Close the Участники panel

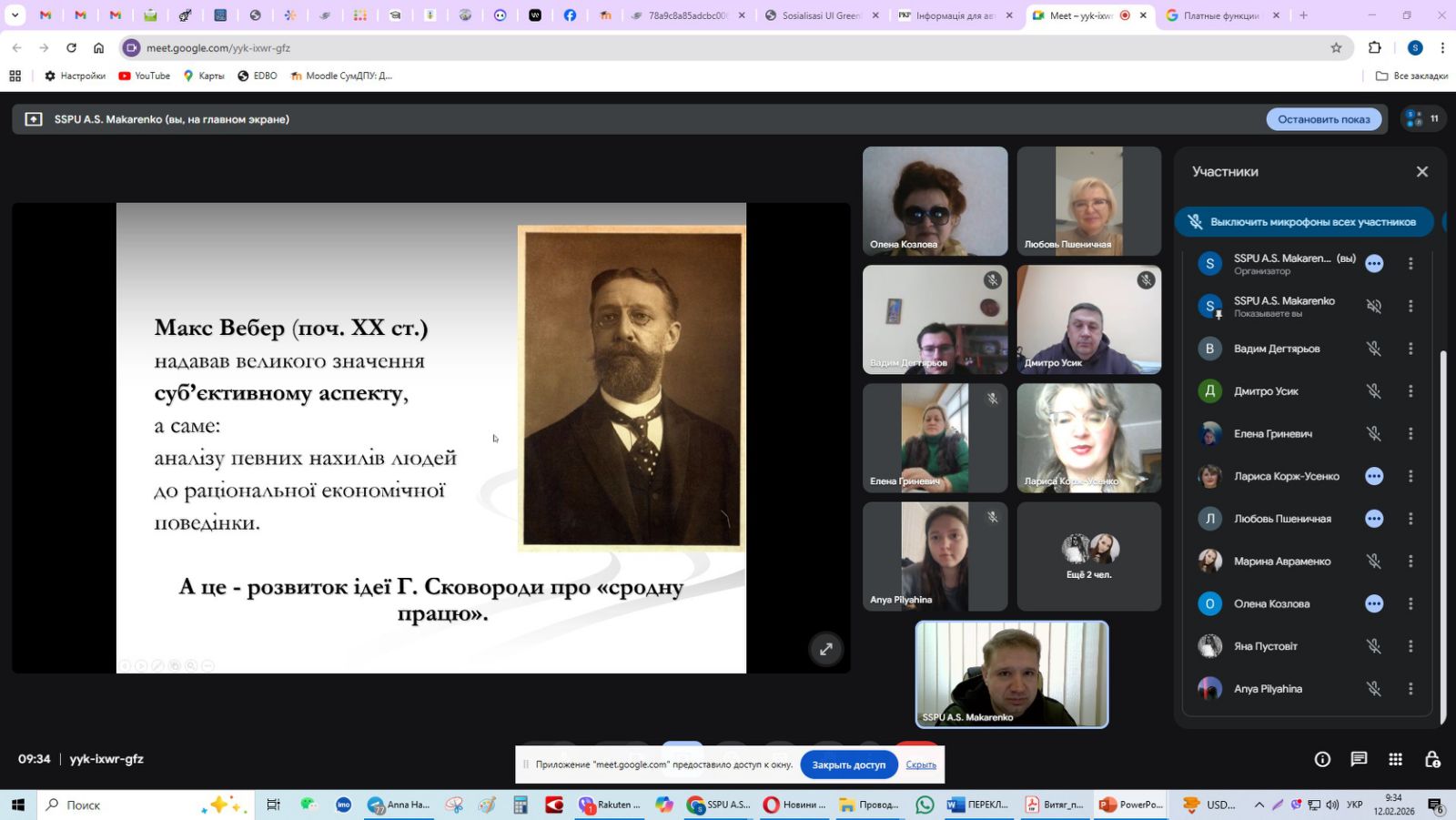click(1421, 172)
